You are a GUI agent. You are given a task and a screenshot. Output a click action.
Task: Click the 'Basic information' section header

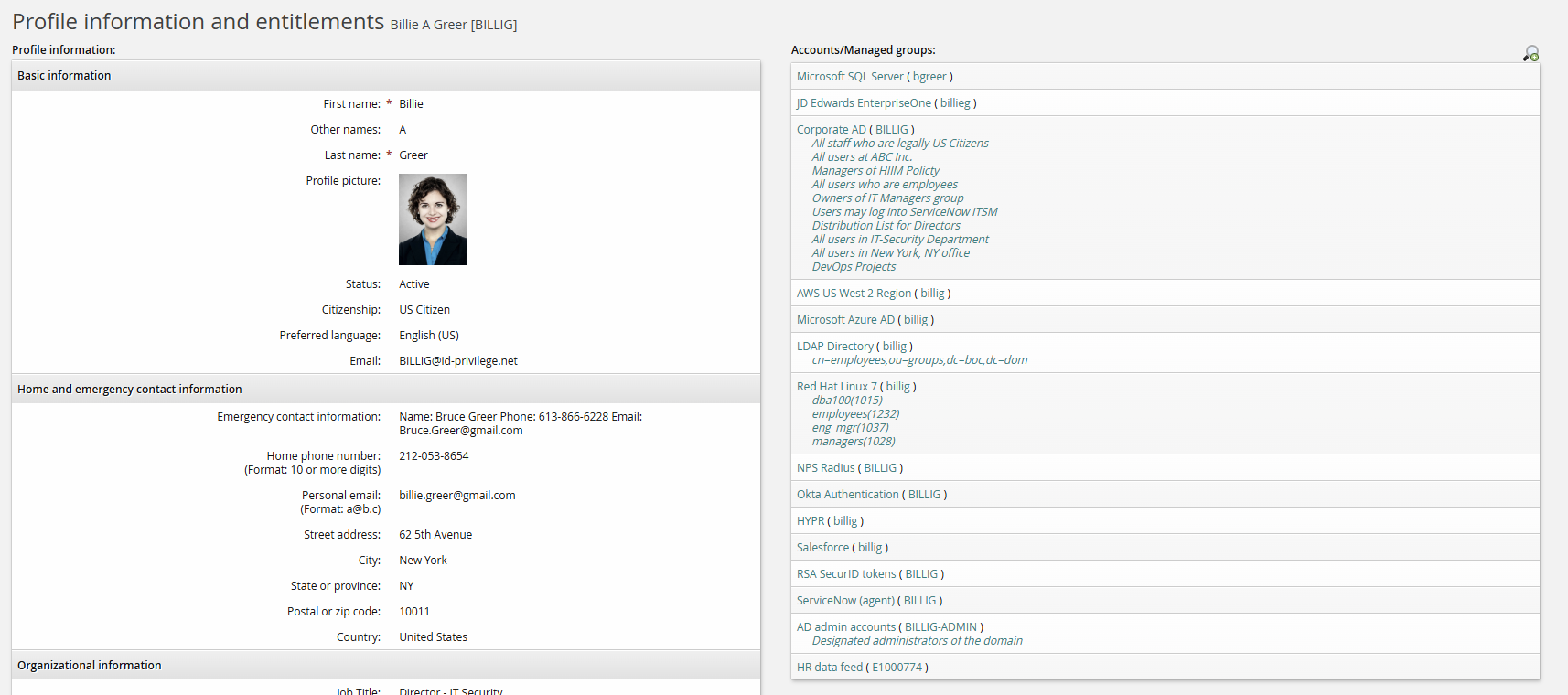pyautogui.click(x=386, y=76)
